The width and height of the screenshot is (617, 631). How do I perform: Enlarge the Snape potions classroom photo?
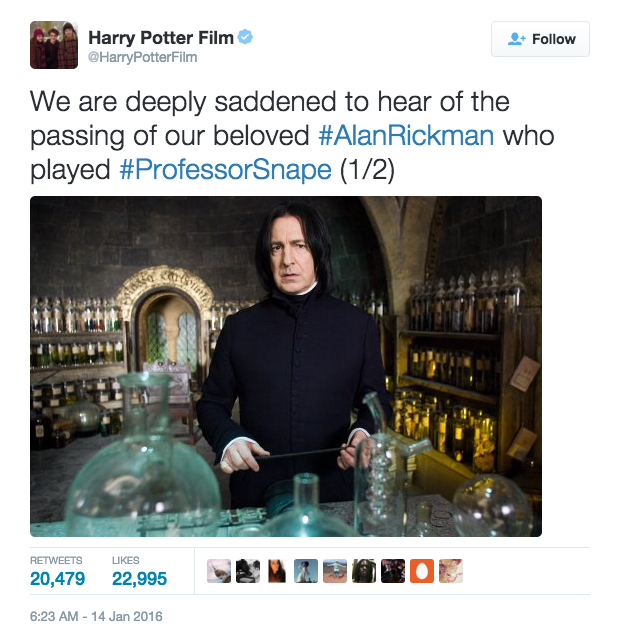click(x=286, y=366)
